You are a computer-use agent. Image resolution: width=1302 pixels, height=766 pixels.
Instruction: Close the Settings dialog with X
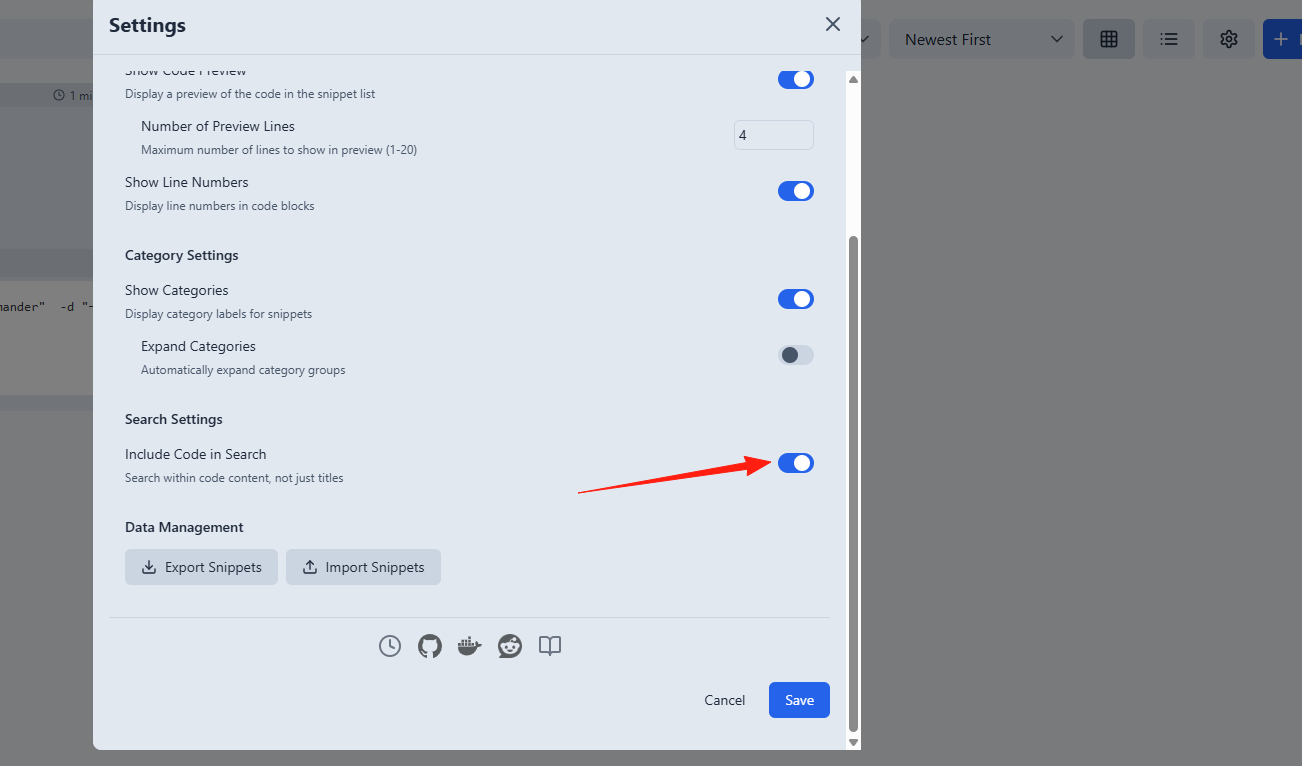click(x=833, y=24)
